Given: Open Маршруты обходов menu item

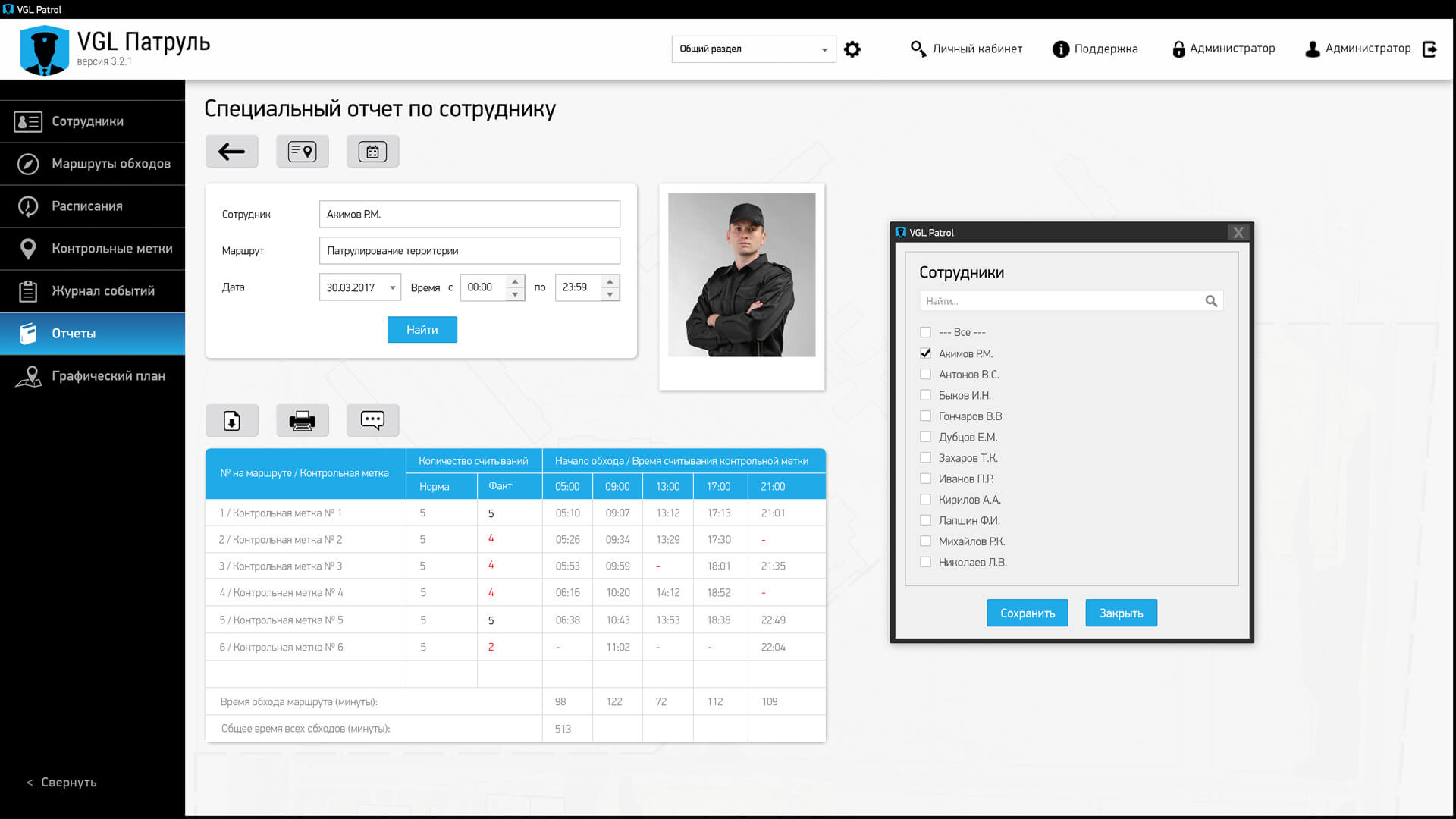Looking at the screenshot, I should coord(93,164).
